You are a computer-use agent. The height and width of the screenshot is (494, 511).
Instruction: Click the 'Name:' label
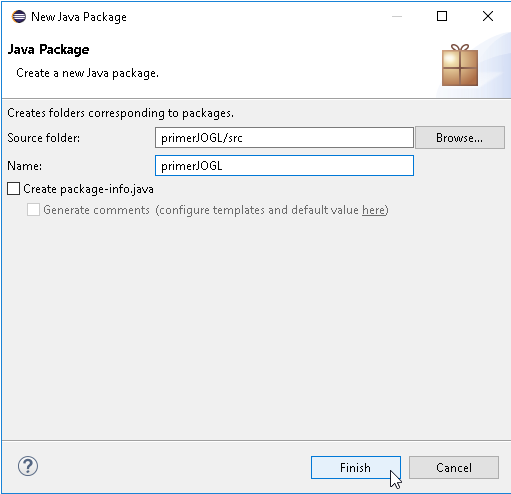pyautogui.click(x=25, y=166)
